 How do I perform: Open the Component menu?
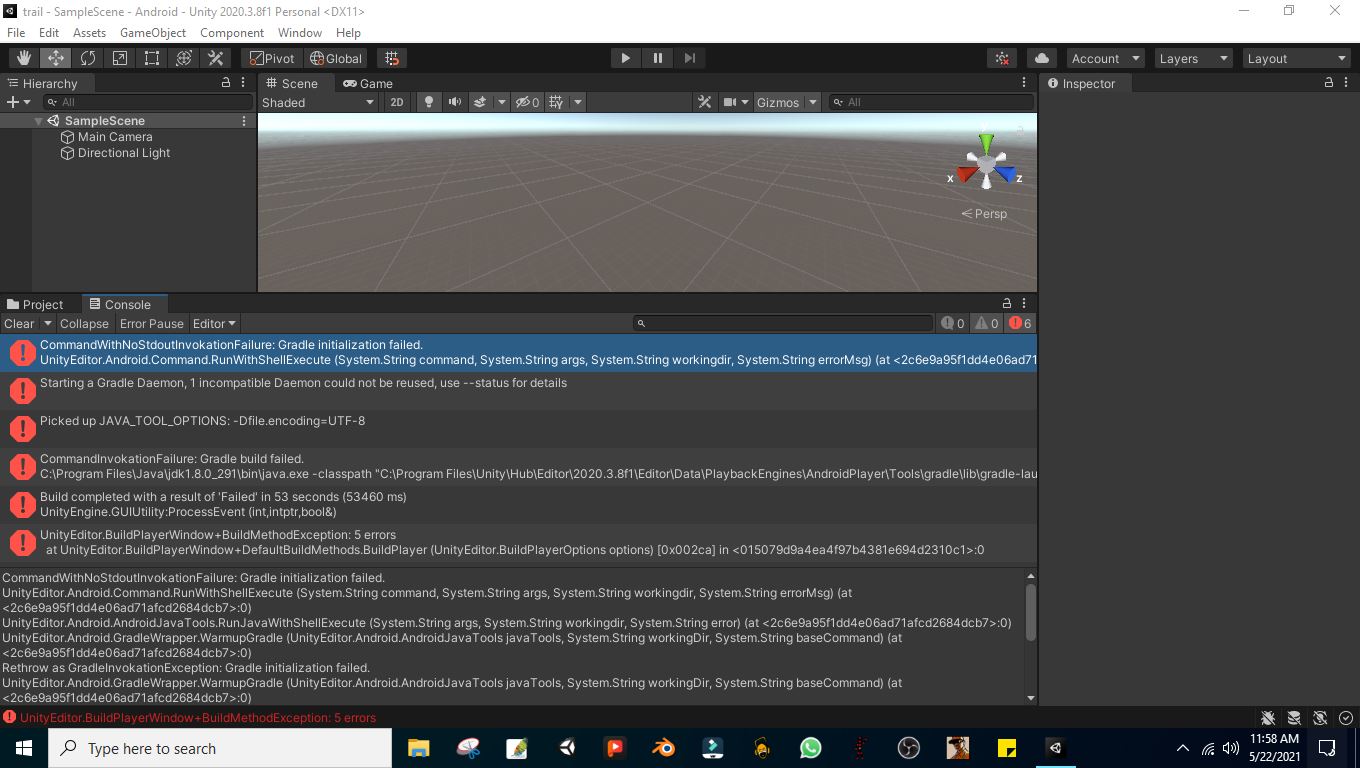[x=232, y=33]
